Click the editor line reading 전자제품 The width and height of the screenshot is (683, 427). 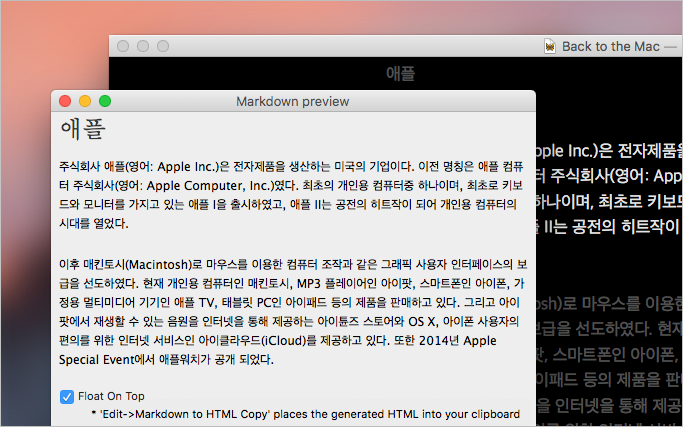[609, 151]
